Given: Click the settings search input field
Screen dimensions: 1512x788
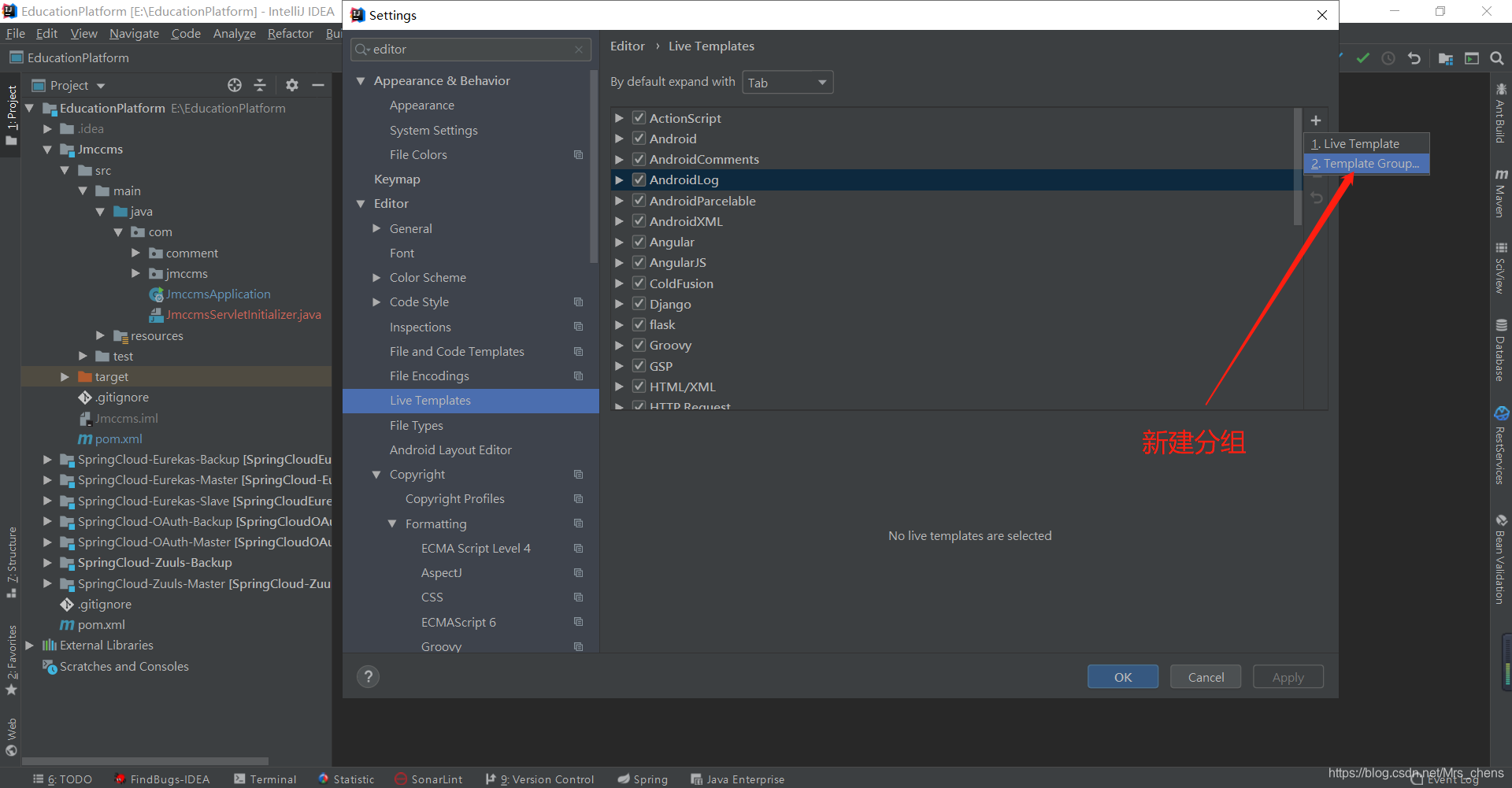Looking at the screenshot, I should 470,50.
